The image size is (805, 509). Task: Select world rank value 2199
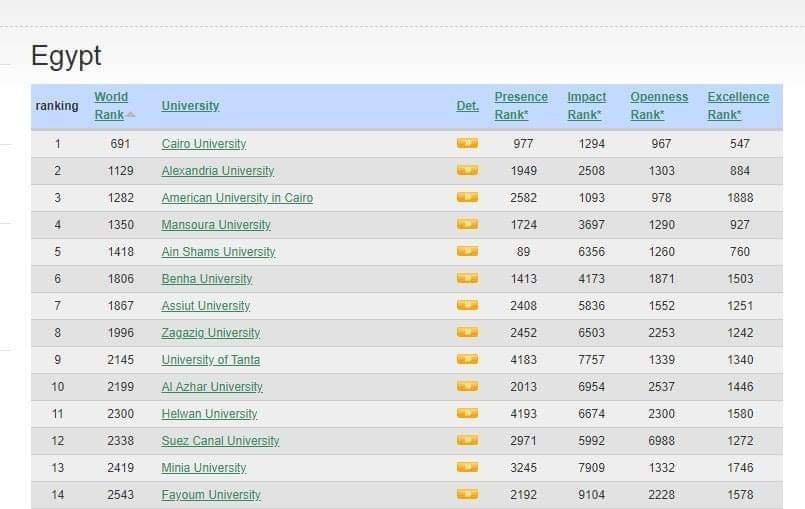point(121,387)
